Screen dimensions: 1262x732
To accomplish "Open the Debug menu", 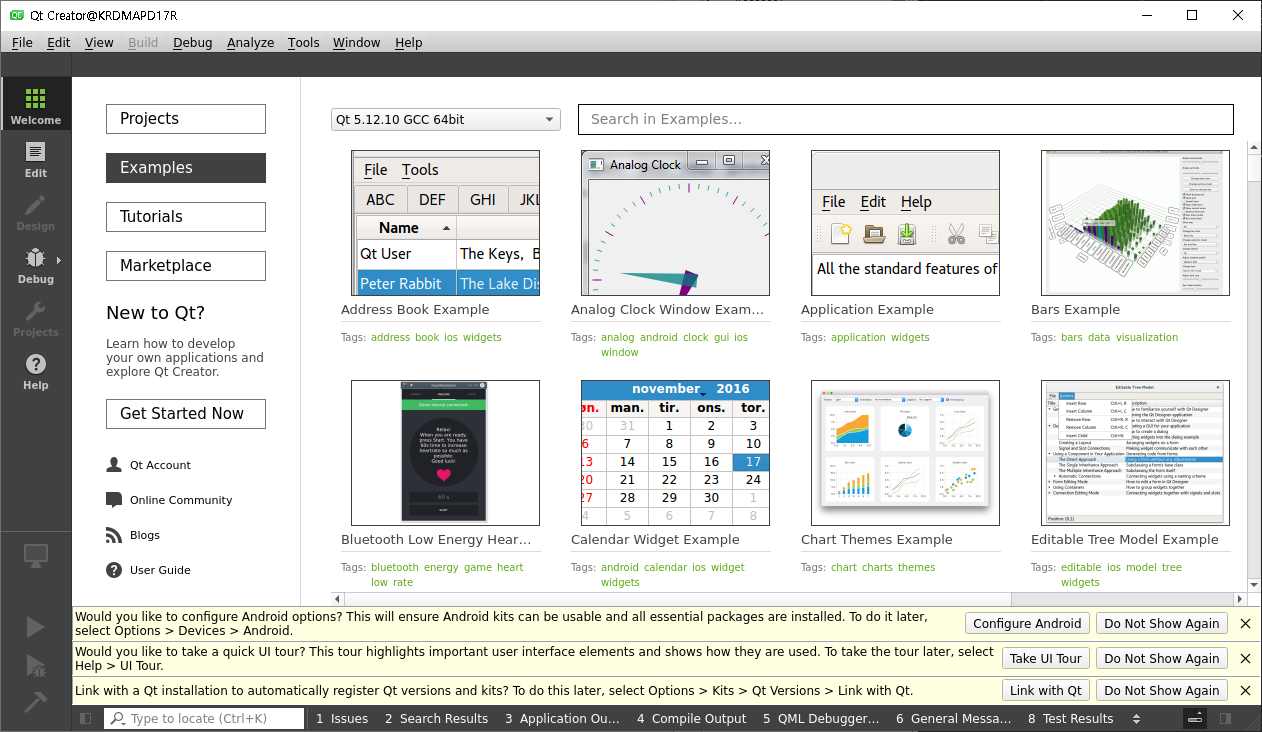I will (193, 42).
